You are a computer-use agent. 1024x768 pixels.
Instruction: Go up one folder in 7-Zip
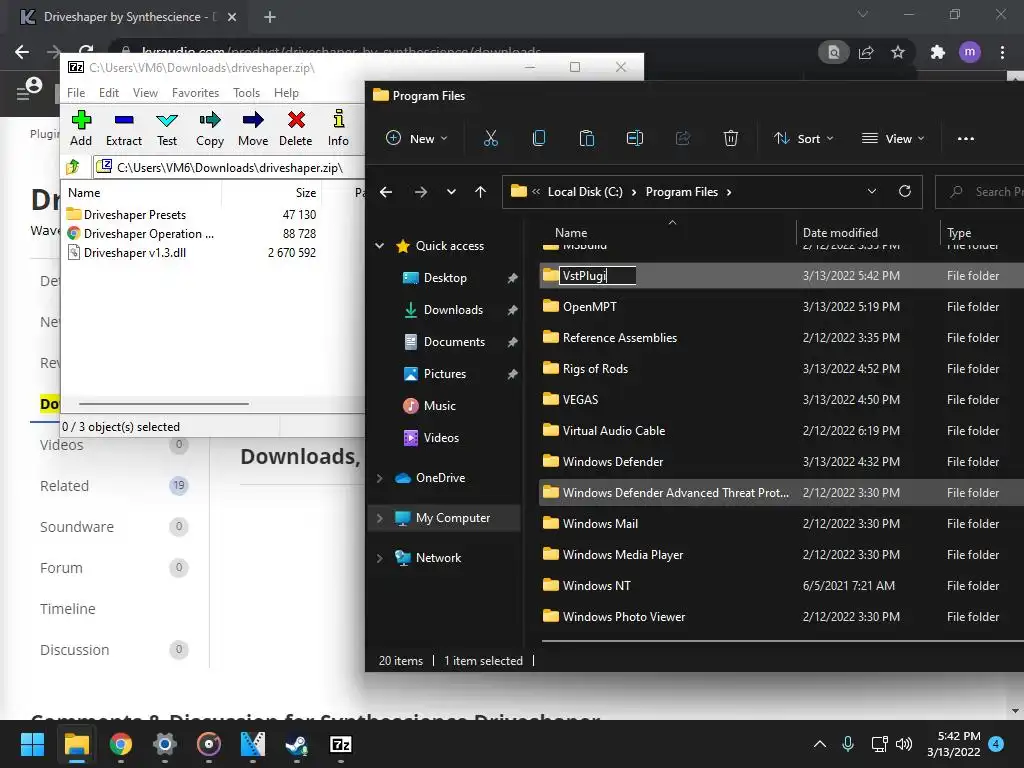pos(73,167)
